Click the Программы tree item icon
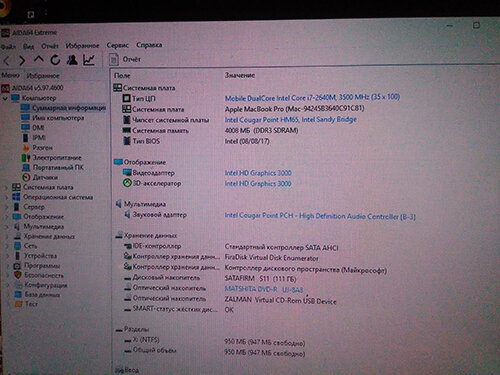This screenshot has height=375, width=500. (x=17, y=266)
